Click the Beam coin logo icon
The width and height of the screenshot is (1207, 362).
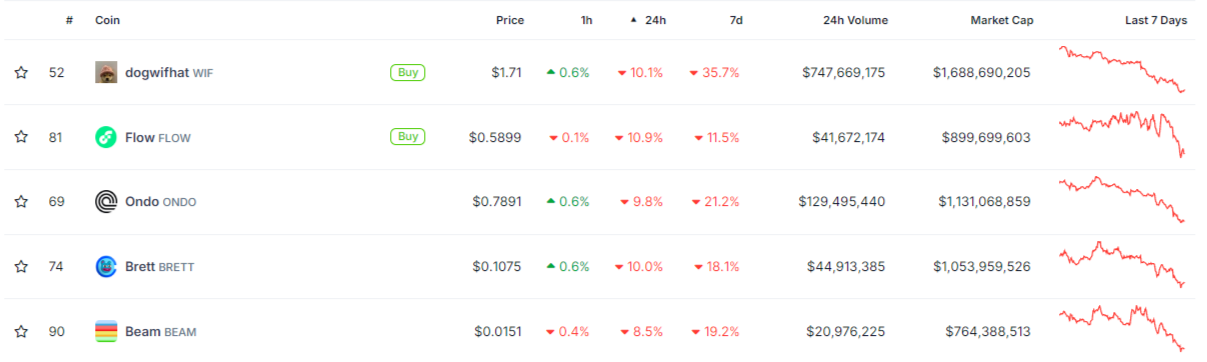pos(106,331)
